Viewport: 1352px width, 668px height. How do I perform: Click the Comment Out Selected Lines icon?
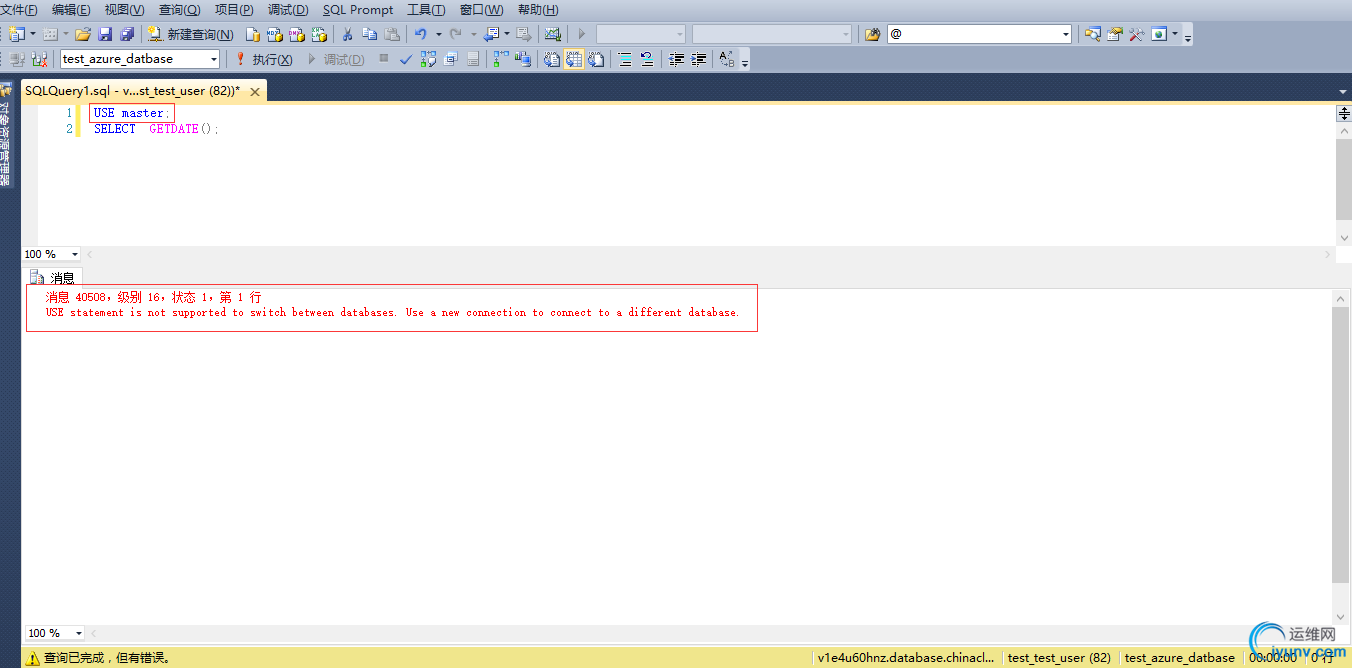click(x=624, y=59)
